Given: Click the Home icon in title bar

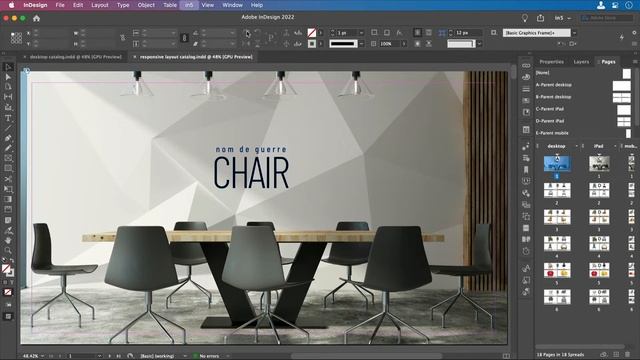Looking at the screenshot, I should [x=36, y=18].
